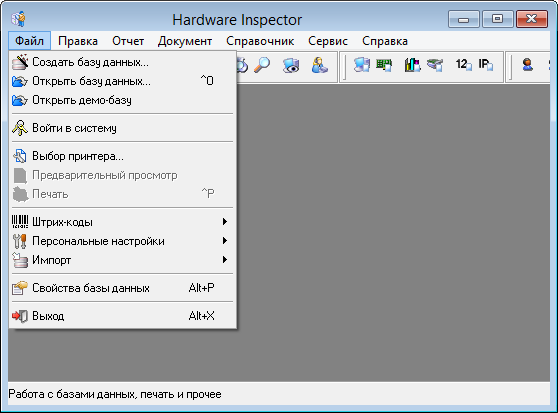Click the barcode icon beside Штрих-коды
This screenshot has width=558, height=413.
(20, 222)
